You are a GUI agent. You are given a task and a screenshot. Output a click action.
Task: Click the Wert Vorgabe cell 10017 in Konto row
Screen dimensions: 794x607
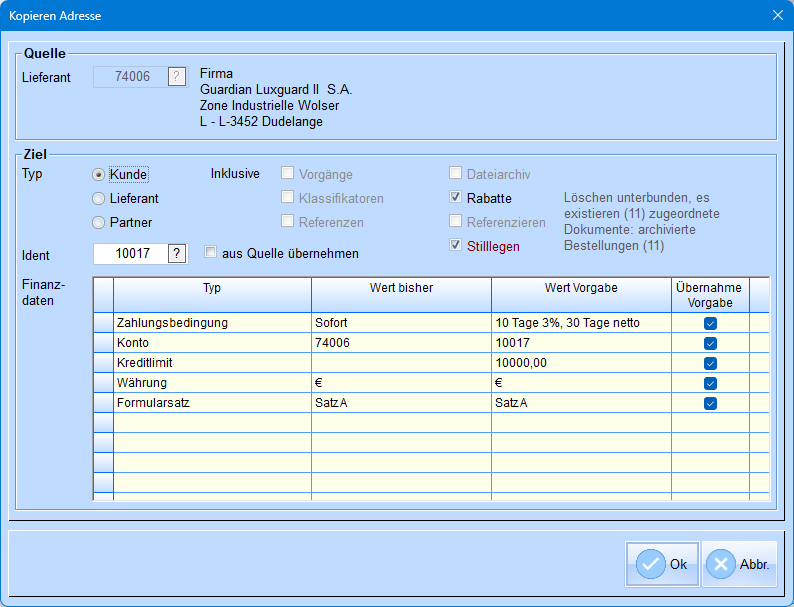(x=581, y=343)
